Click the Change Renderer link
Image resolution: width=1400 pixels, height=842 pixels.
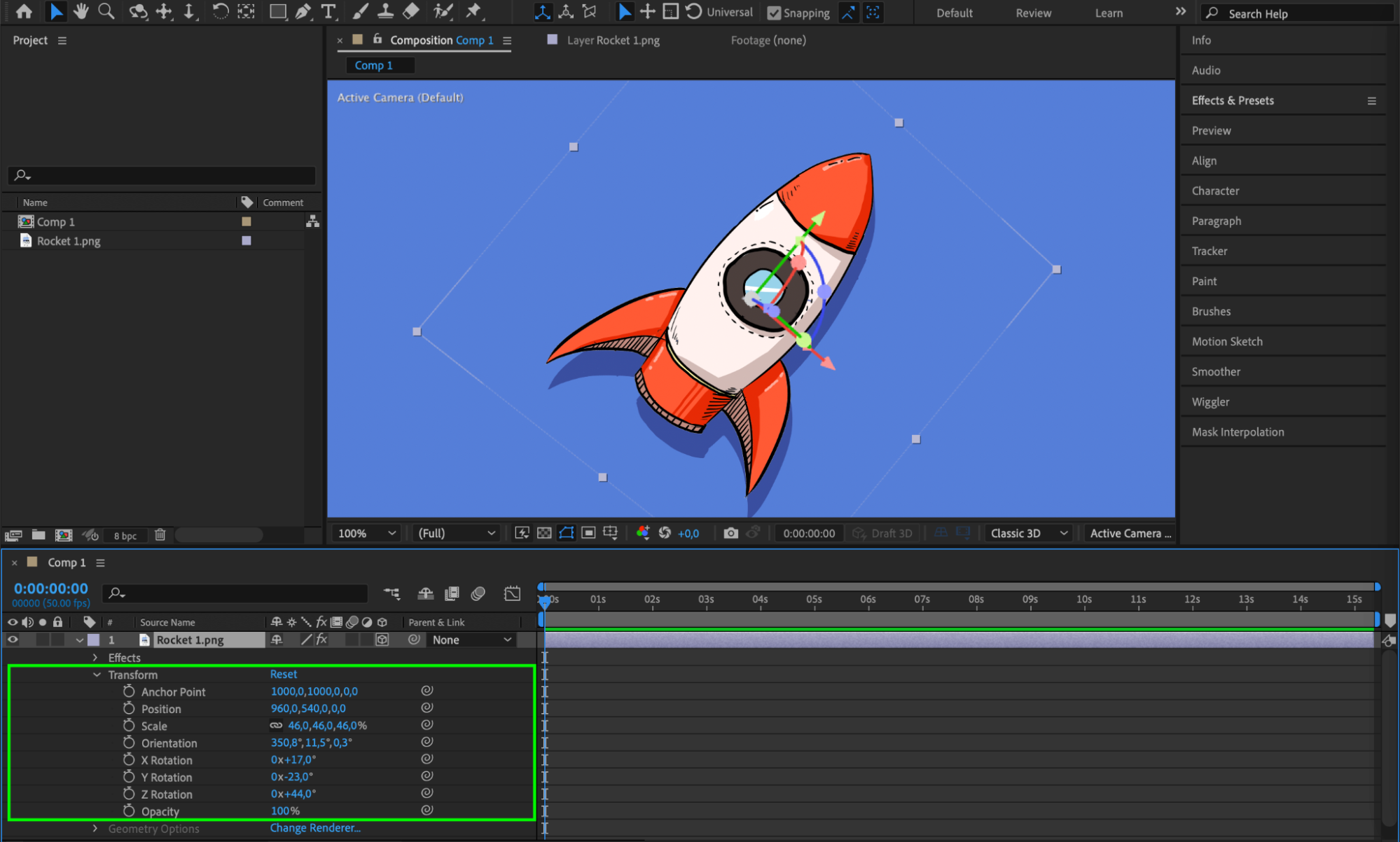[315, 828]
